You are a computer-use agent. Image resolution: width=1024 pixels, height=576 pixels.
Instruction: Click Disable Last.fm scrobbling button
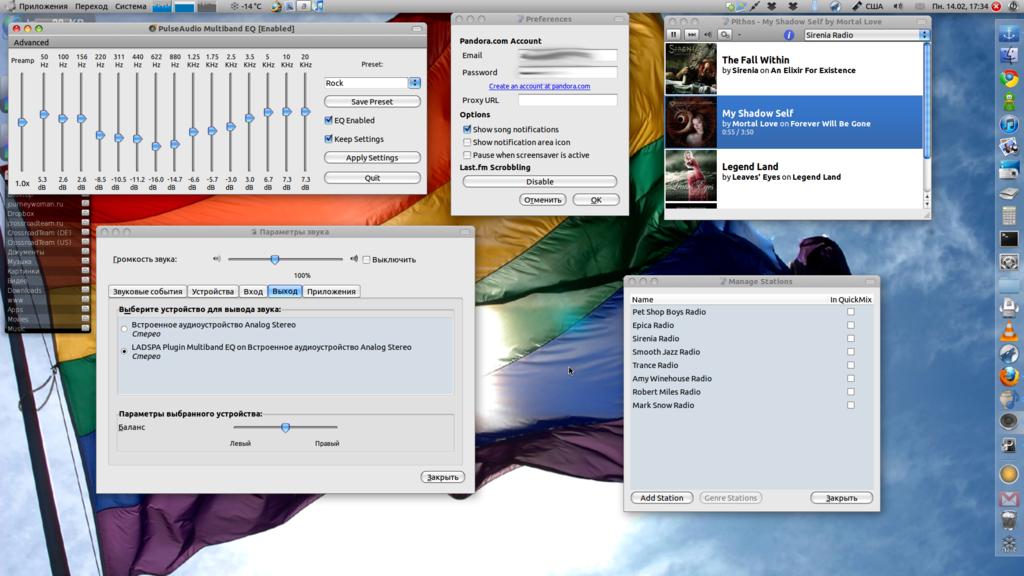click(539, 182)
